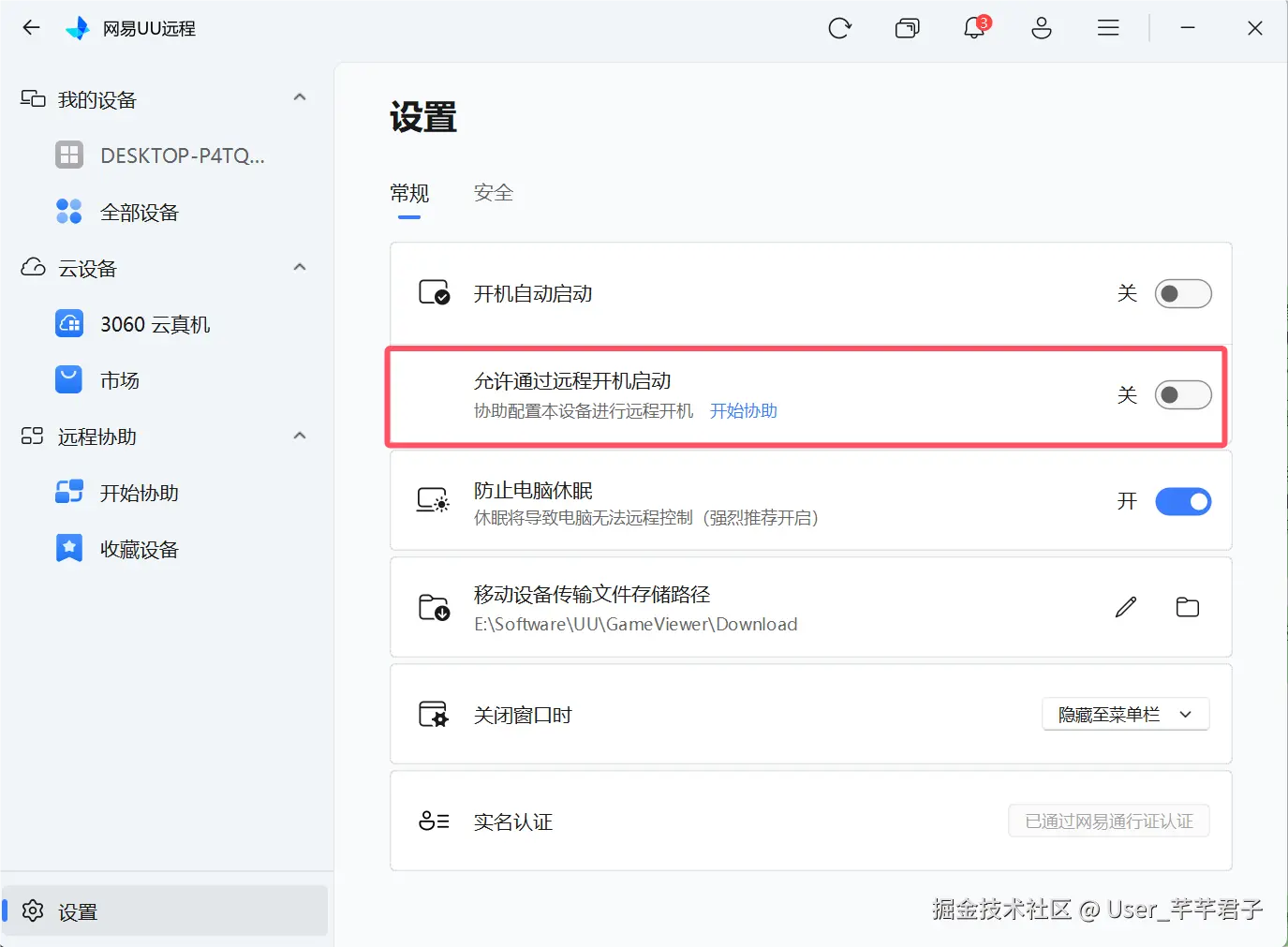The width and height of the screenshot is (1288, 947).
Task: Click the 云设备 cloud icon
Action: point(33,268)
